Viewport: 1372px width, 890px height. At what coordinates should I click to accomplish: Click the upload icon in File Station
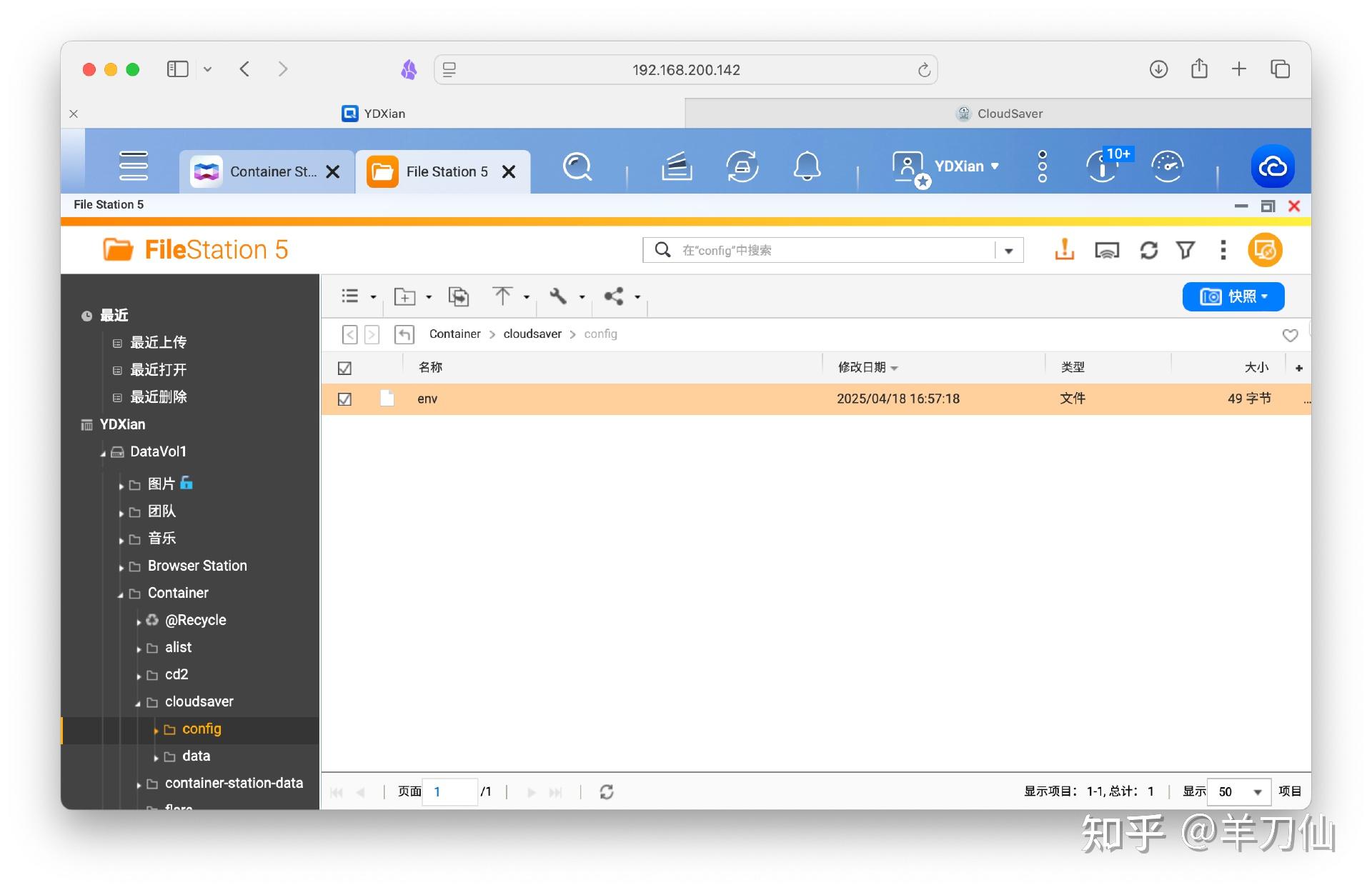pos(1064,250)
